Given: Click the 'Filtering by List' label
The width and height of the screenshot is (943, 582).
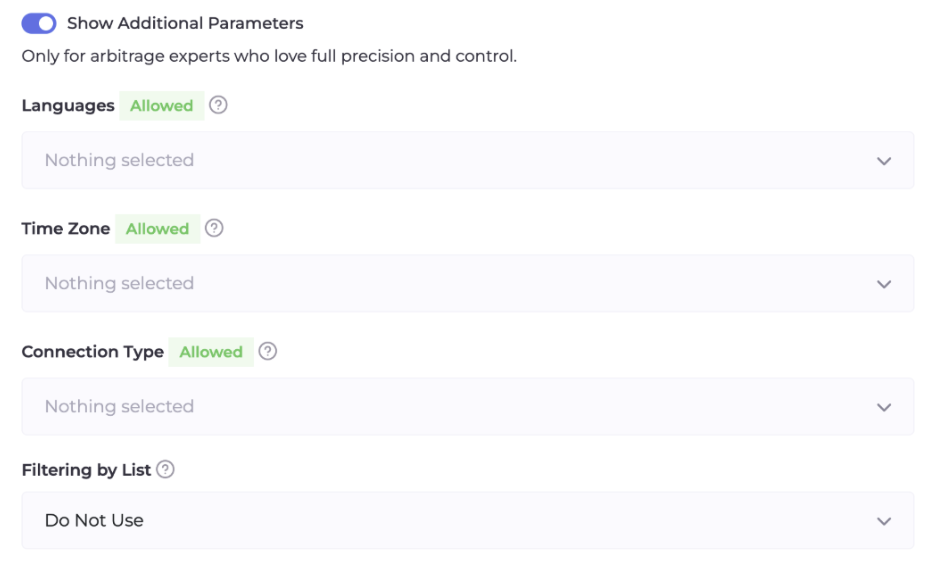Looking at the screenshot, I should [x=86, y=470].
